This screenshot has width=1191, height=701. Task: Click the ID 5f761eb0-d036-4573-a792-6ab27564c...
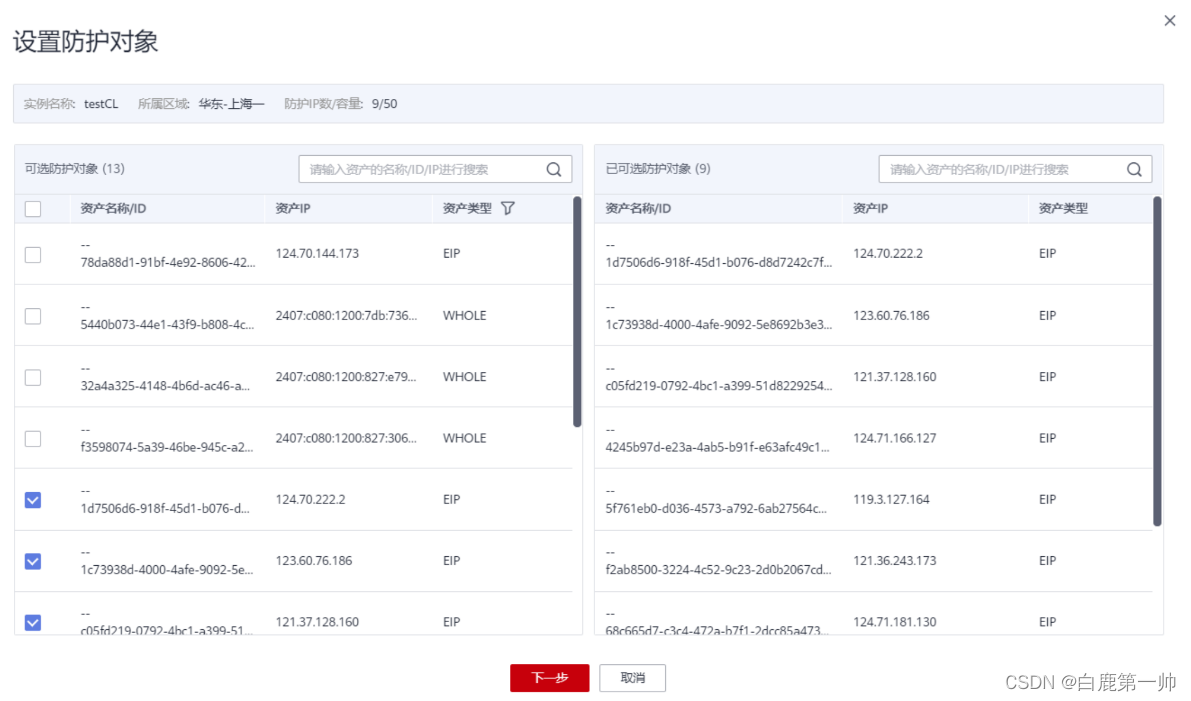[x=716, y=509]
